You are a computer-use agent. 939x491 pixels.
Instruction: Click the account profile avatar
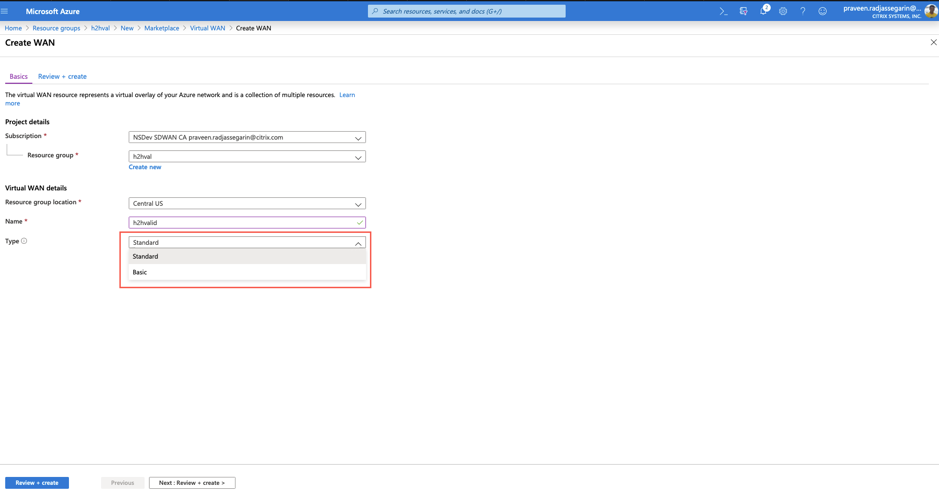click(931, 11)
